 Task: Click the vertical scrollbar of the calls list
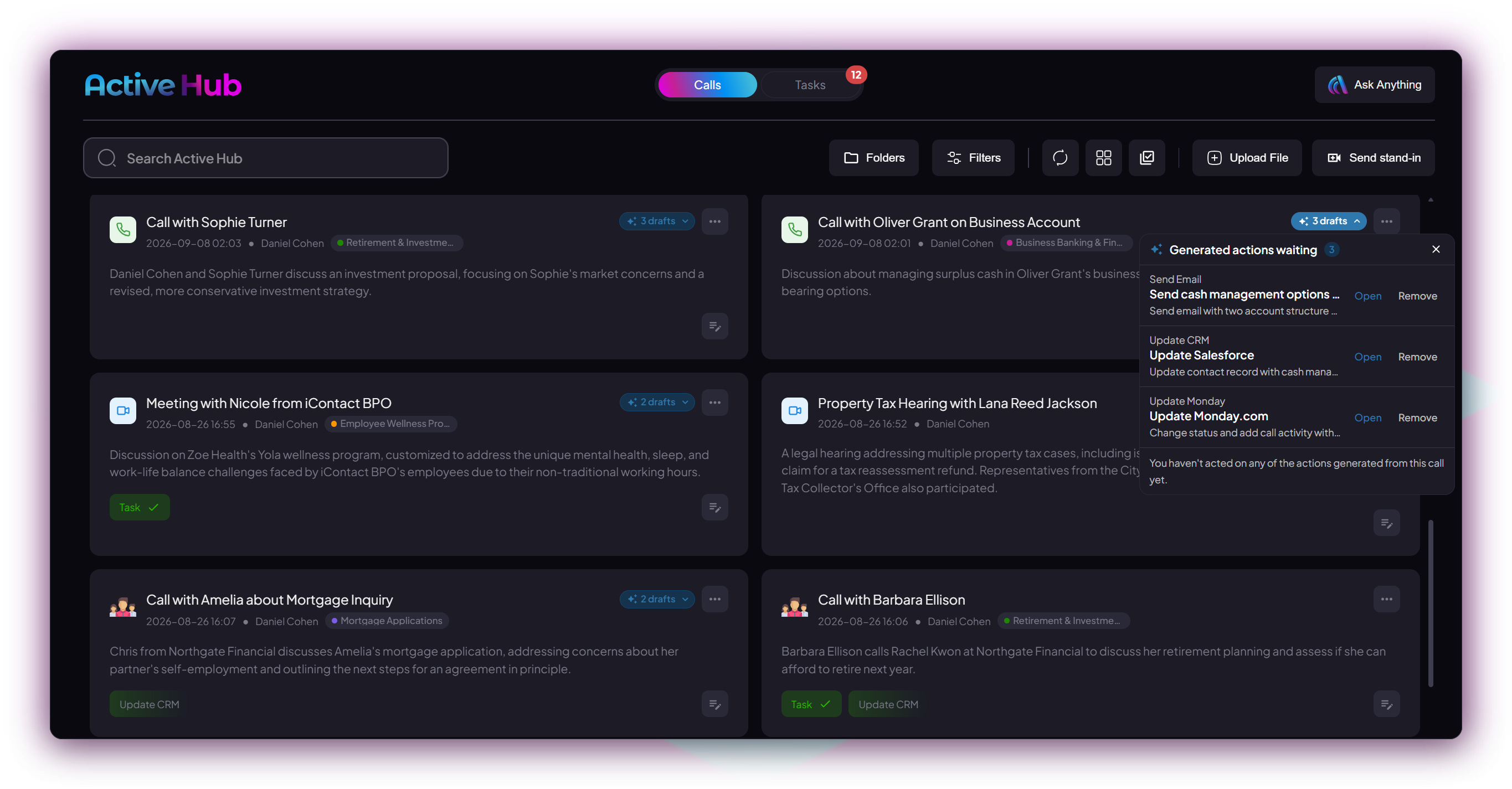coord(1431,602)
